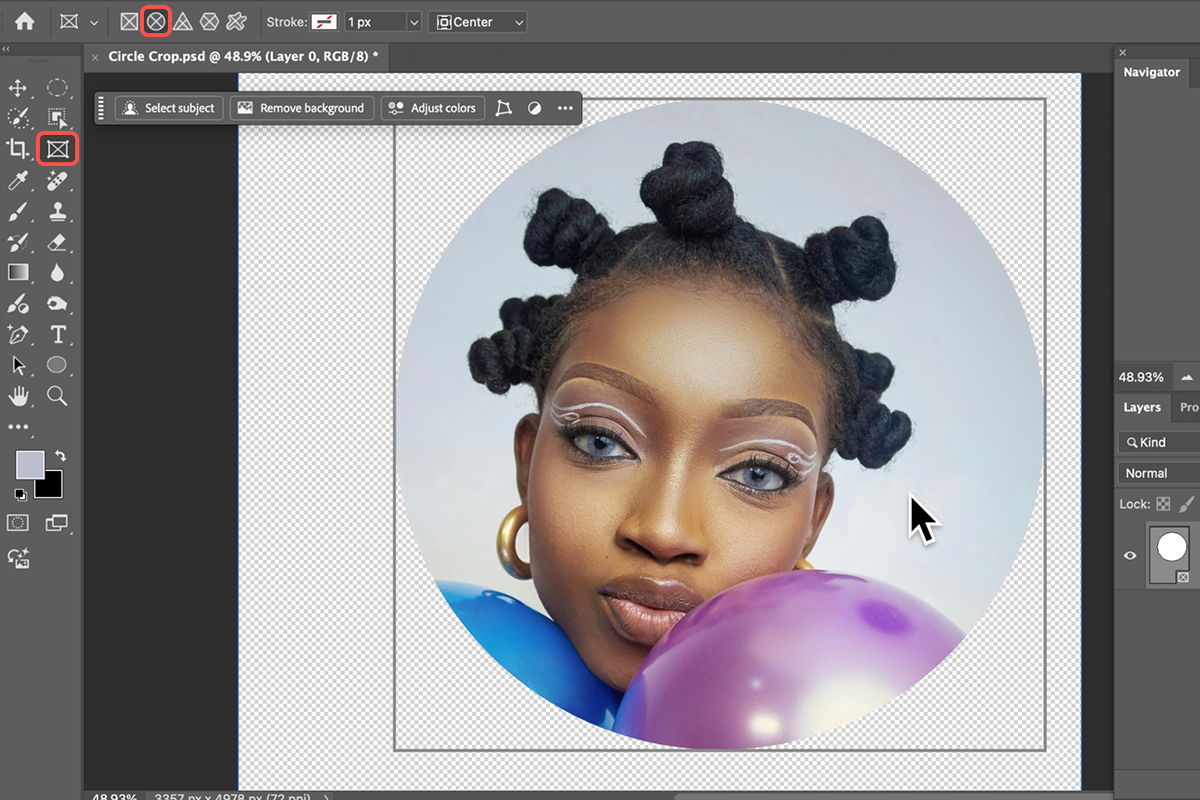Select the Frame tool in the toolbar
The width and height of the screenshot is (1200, 800).
click(x=58, y=149)
